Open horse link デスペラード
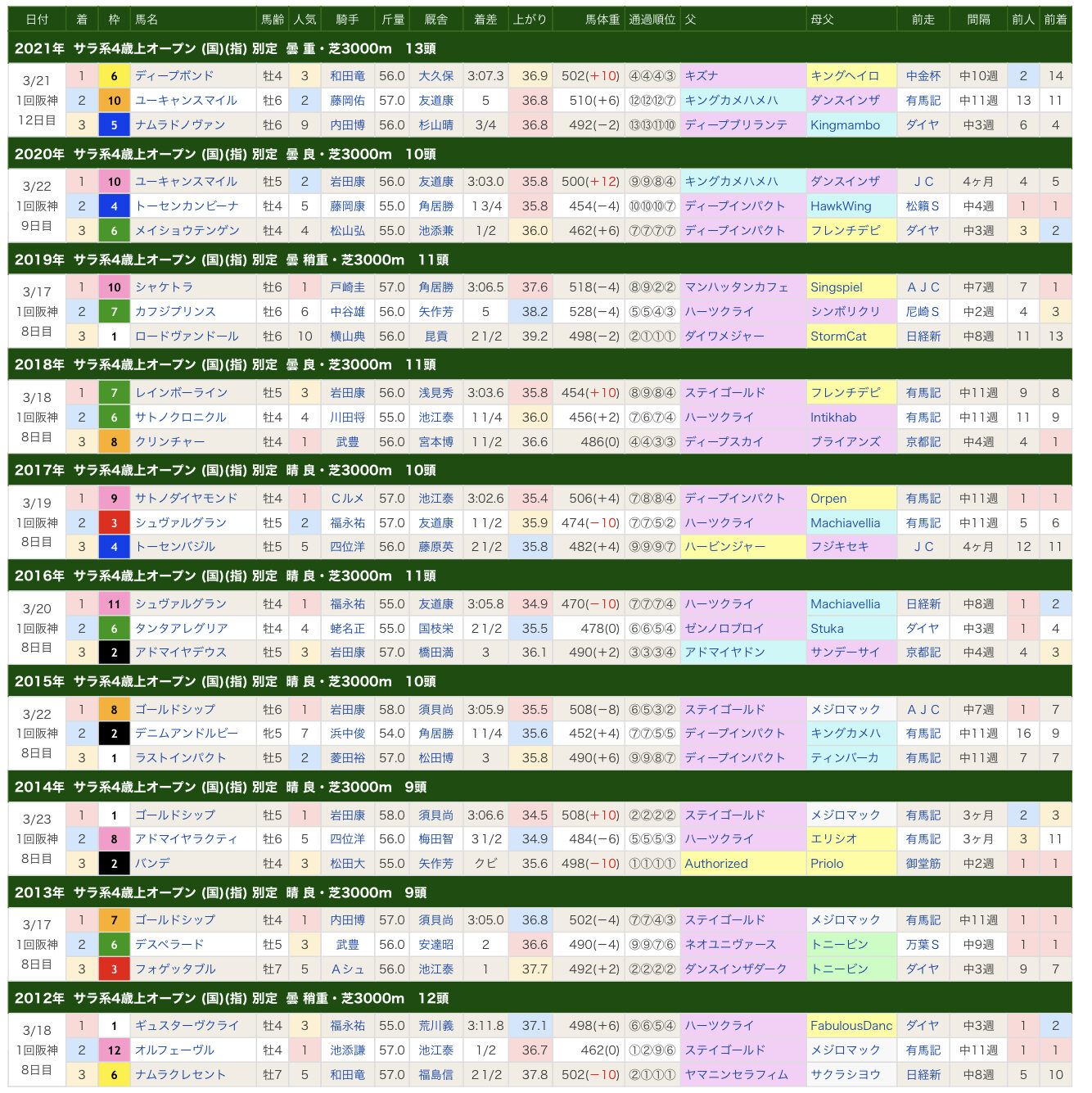 169,945
